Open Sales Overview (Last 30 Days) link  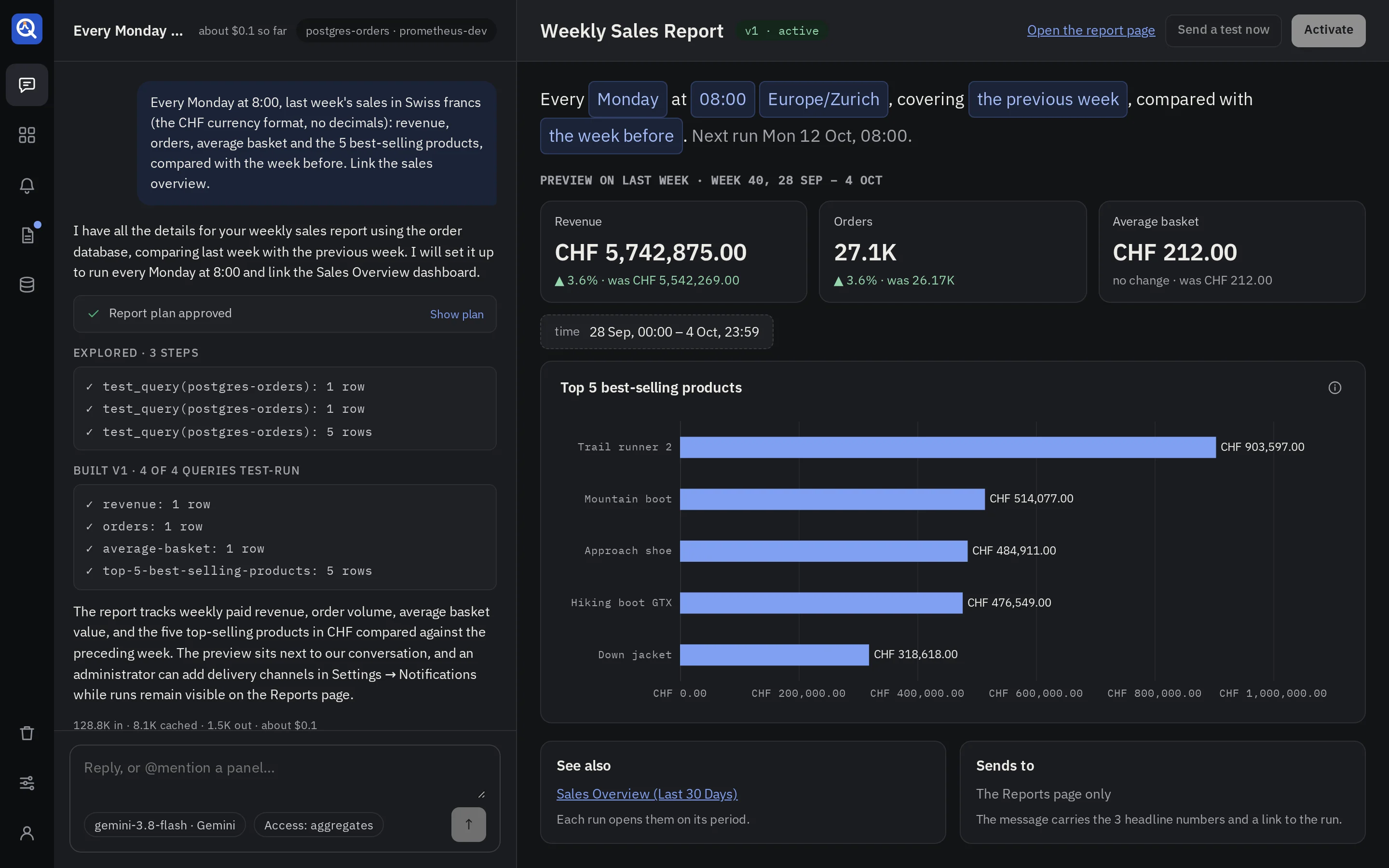point(647,794)
